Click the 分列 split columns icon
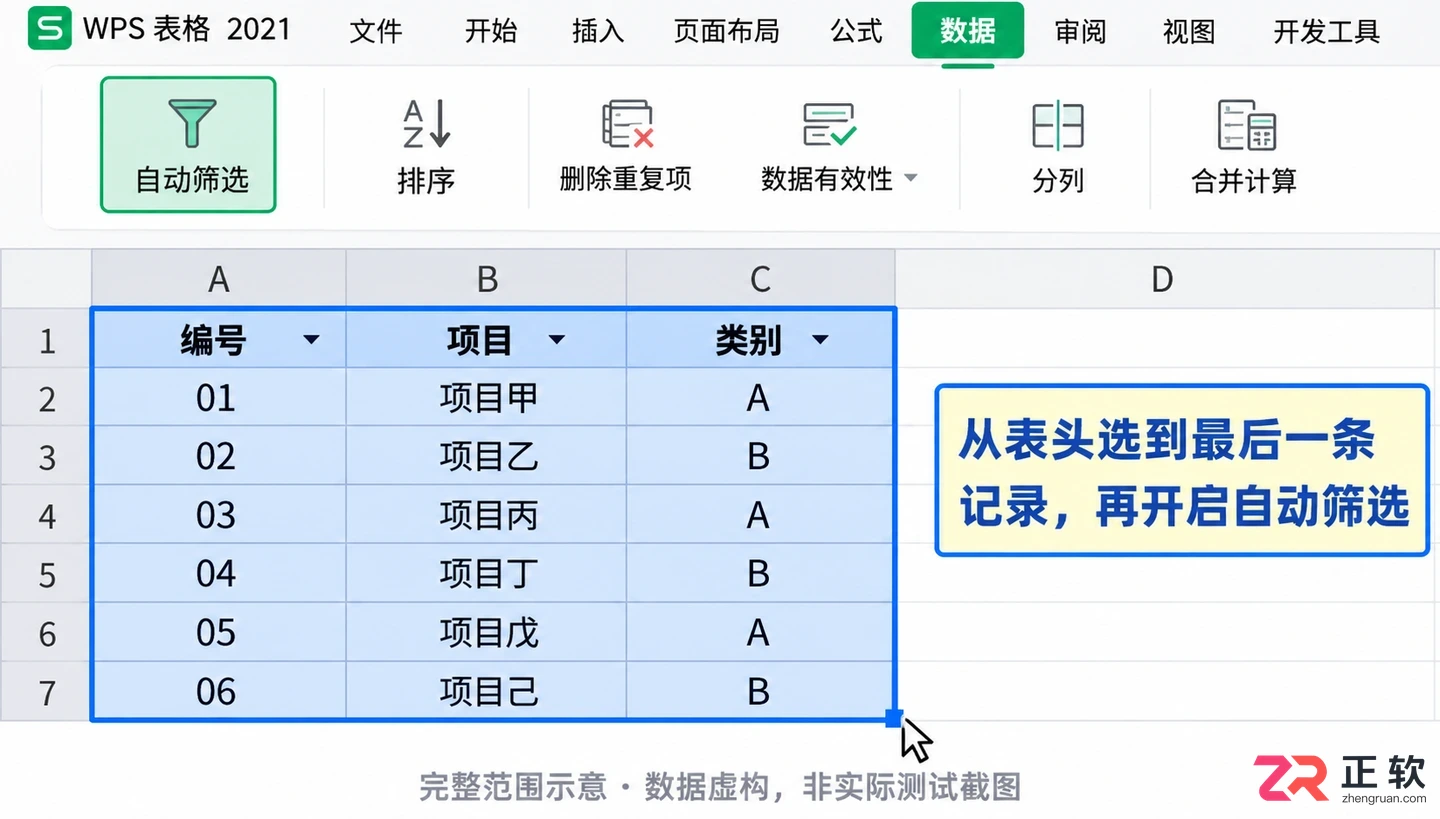The image size is (1440, 819). (x=1057, y=125)
